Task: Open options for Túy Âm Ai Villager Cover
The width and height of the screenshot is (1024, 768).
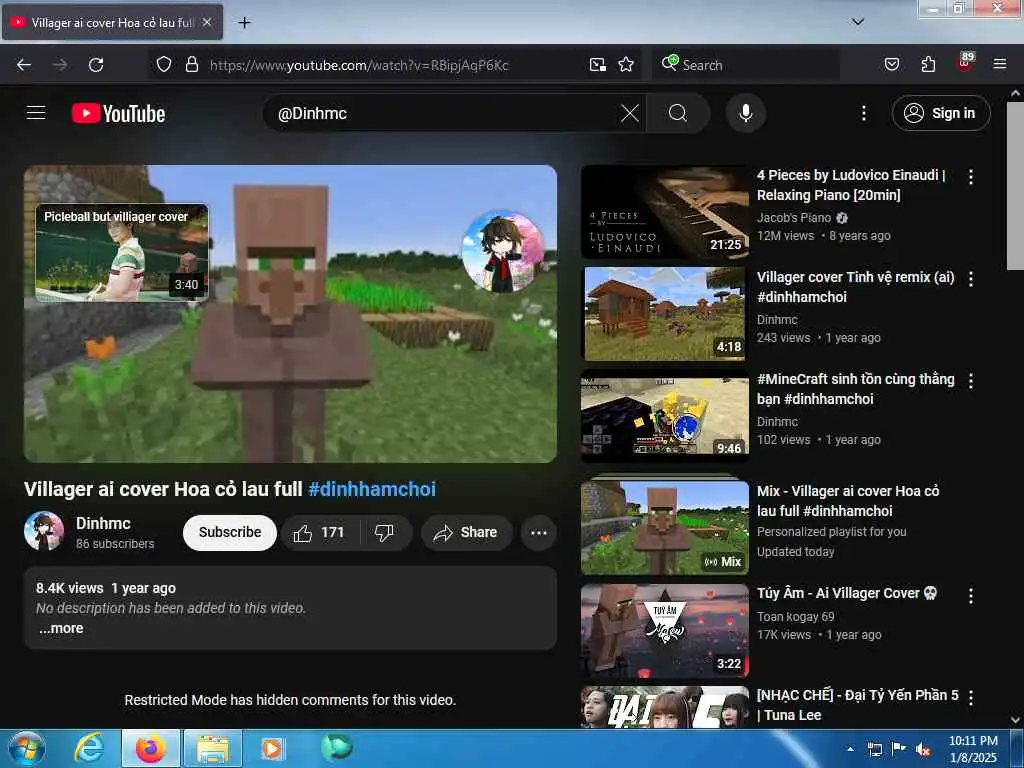Action: 970,596
